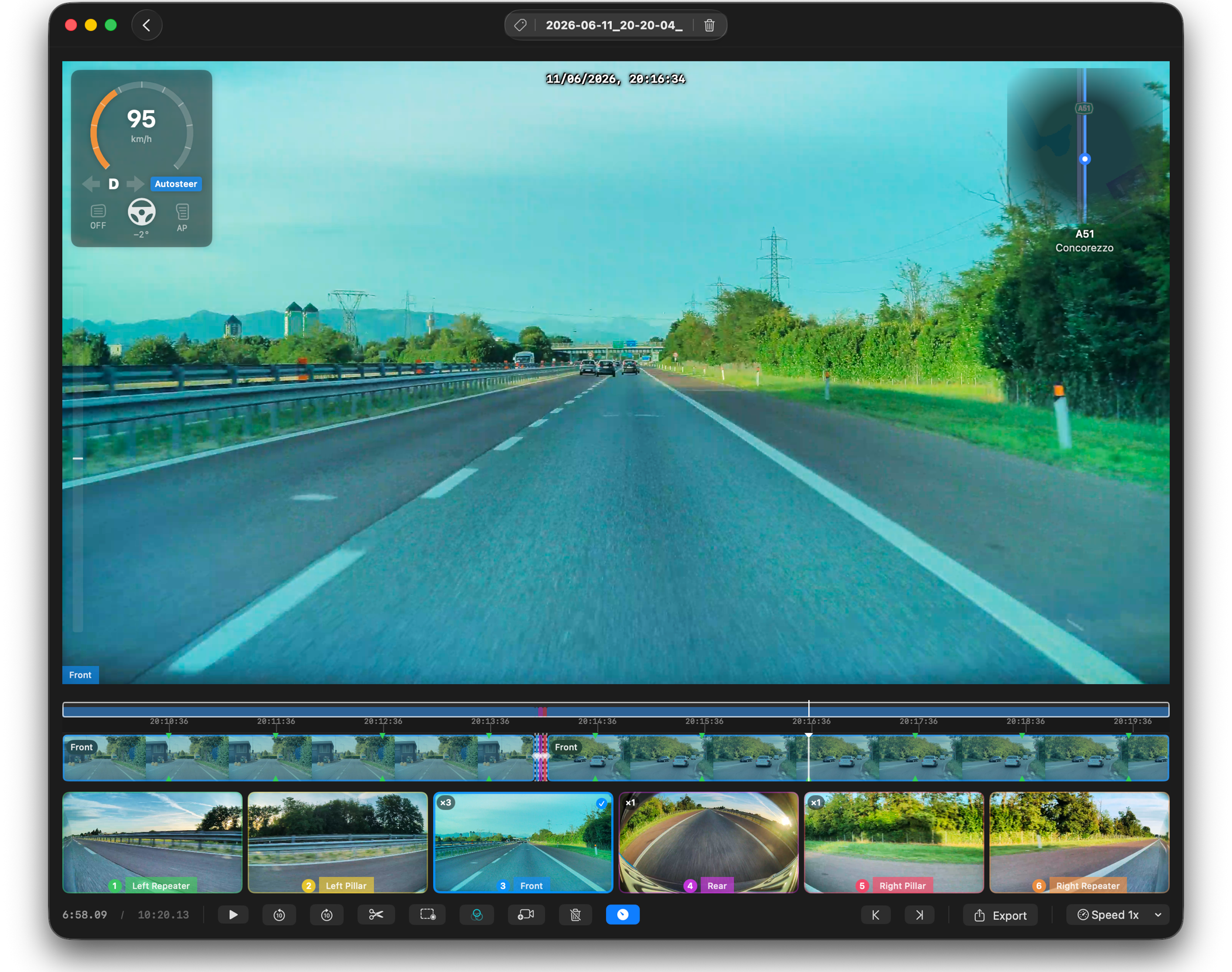Screen dimensions: 1232x972
Task: Select the Right Repeater camera thumbnail
Action: pyautogui.click(x=1079, y=842)
